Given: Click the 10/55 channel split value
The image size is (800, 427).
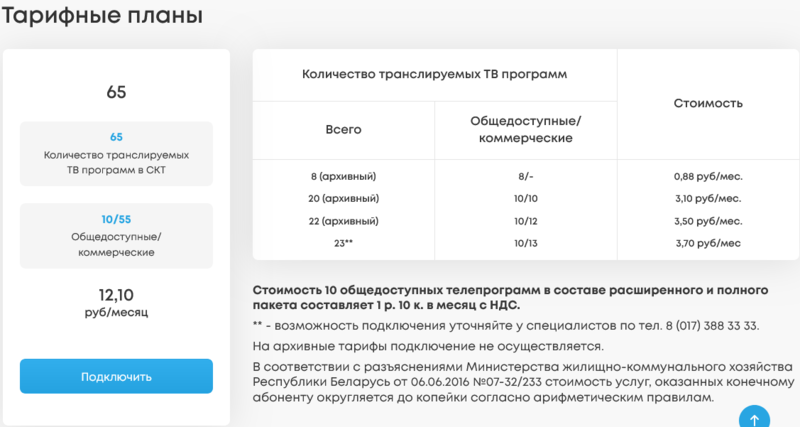Looking at the screenshot, I should point(116,218).
